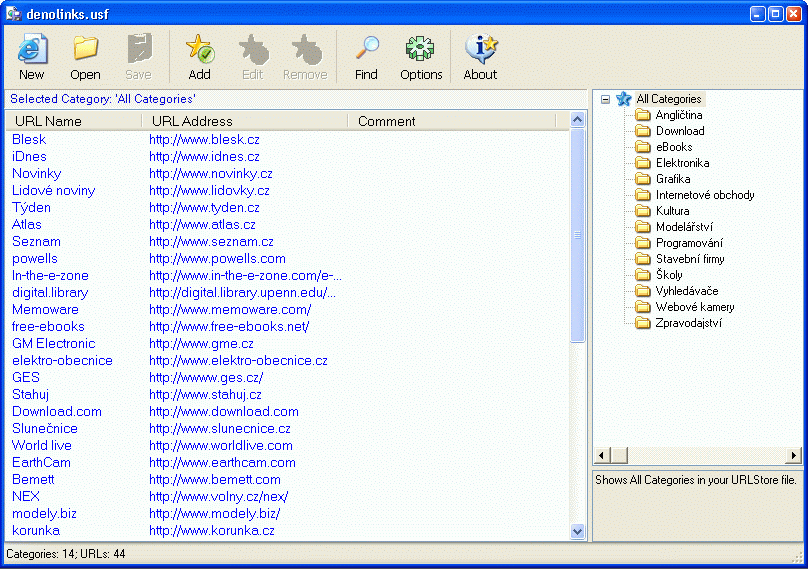Click the Programování folder icon
The width and height of the screenshot is (808, 569).
coord(643,242)
